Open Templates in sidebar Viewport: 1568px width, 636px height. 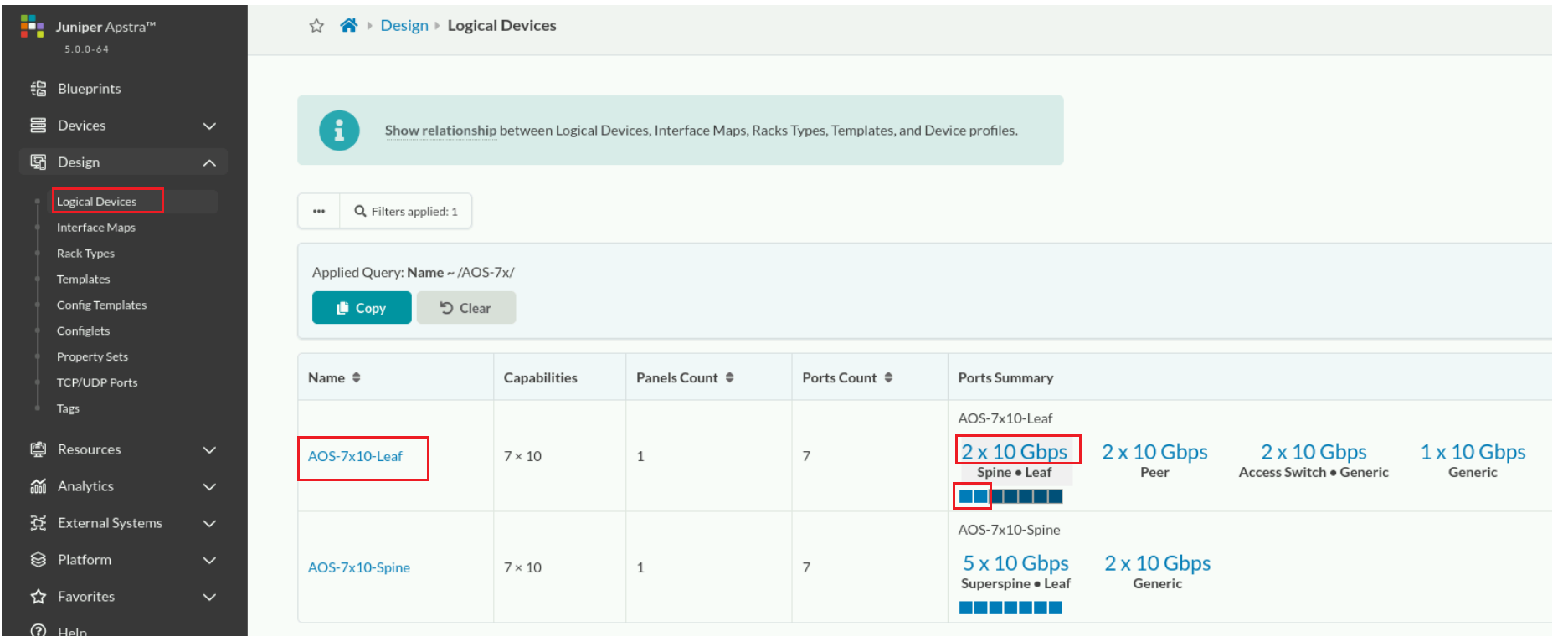click(x=83, y=280)
